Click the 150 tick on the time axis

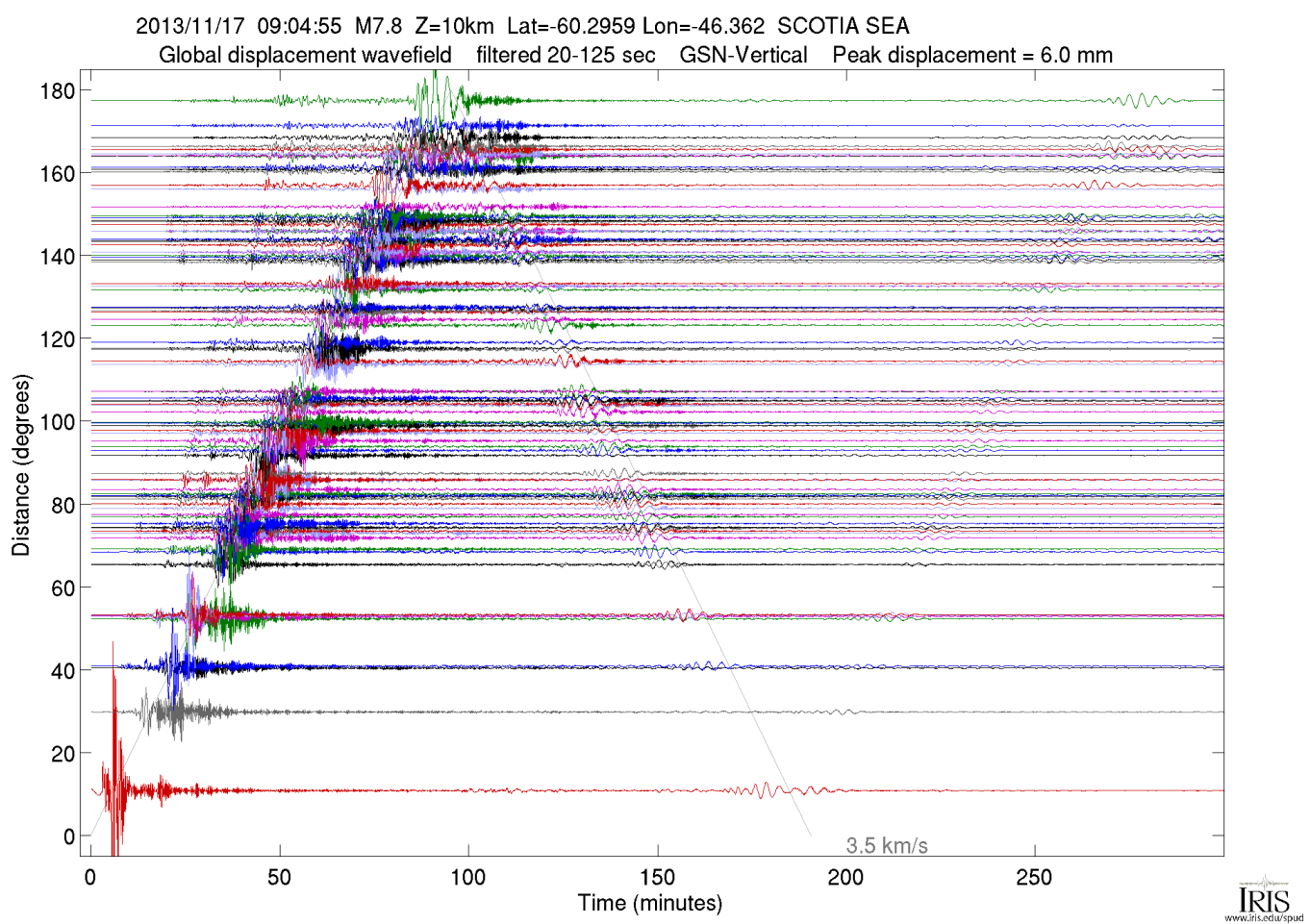click(657, 877)
